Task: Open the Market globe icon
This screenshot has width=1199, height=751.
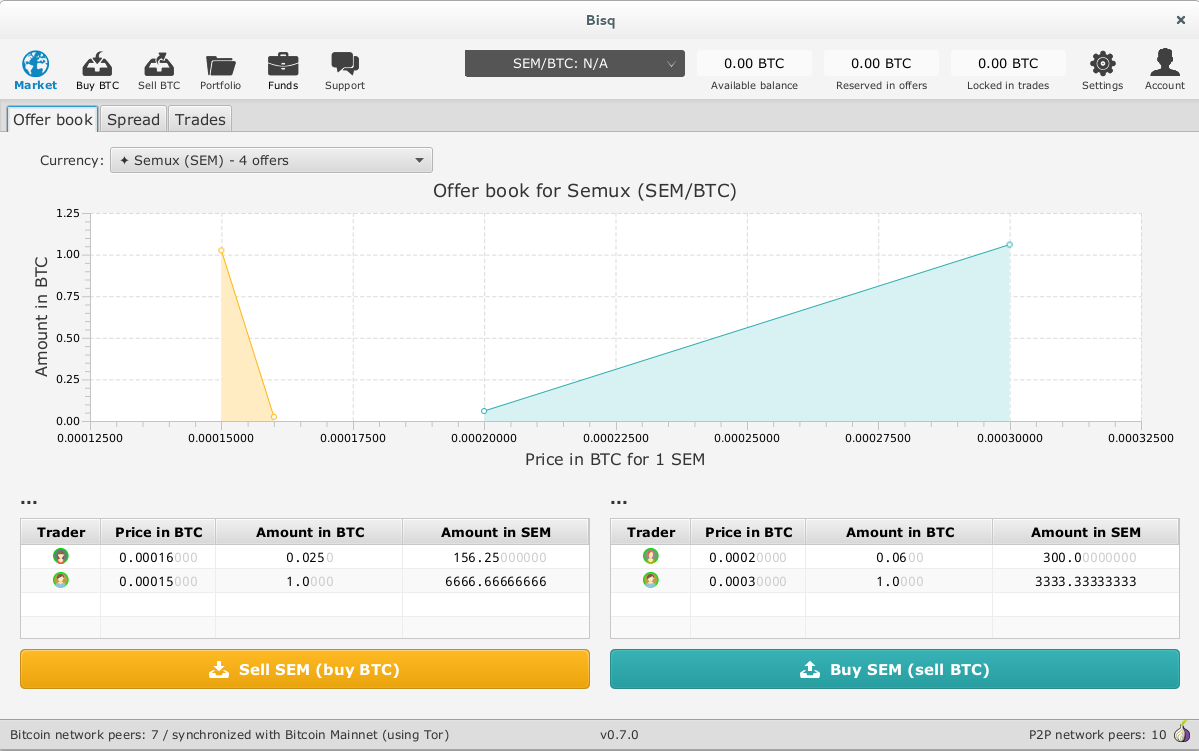Action: click(35, 64)
